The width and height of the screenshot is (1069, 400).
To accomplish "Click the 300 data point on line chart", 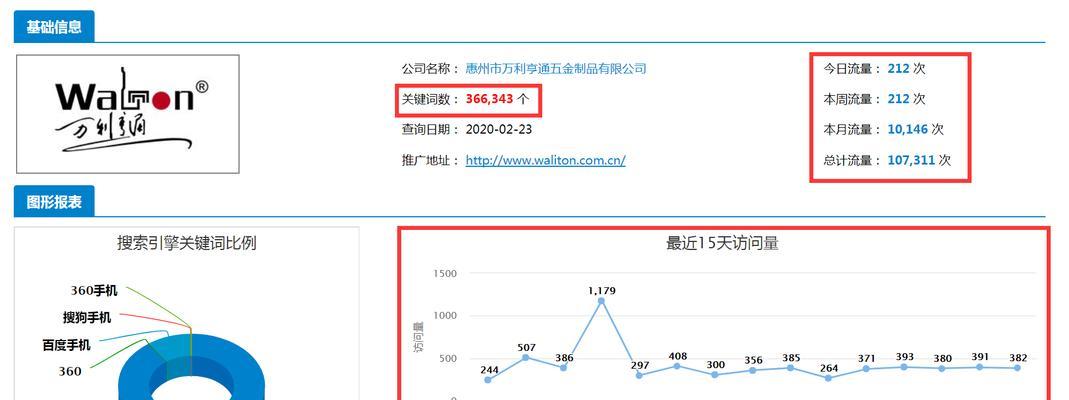I will [x=714, y=375].
